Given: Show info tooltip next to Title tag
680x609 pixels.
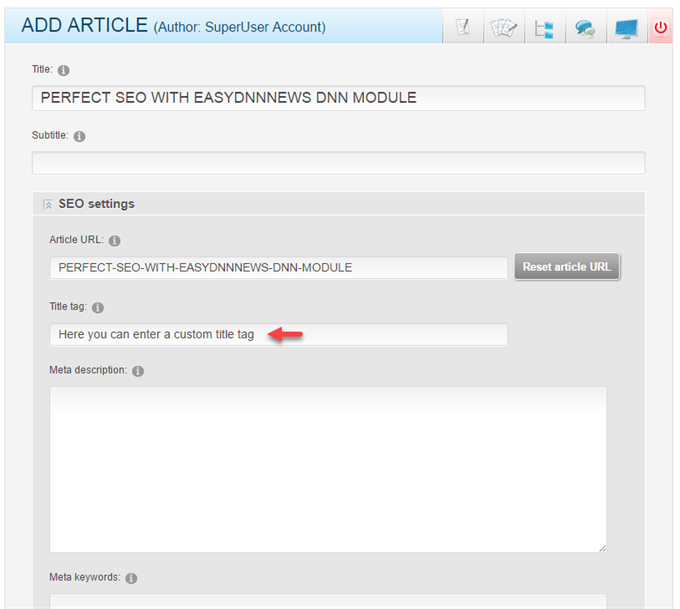Looking at the screenshot, I should click(x=98, y=308).
